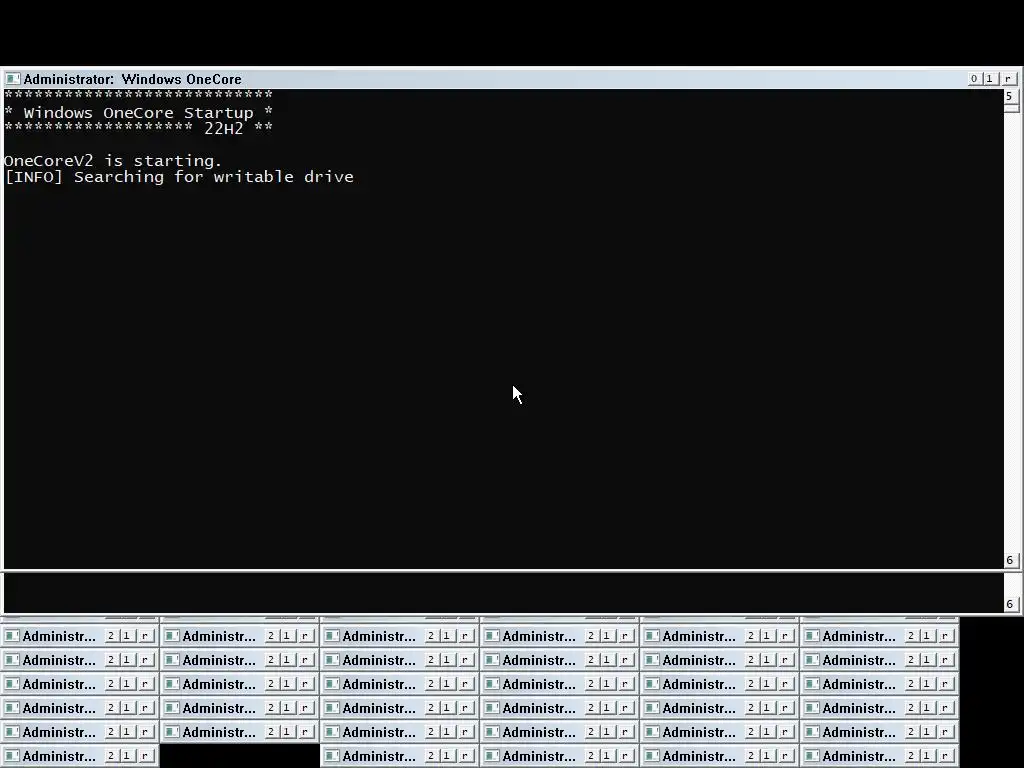Maximize the top-right minimized Administr... window with its '1' button

tap(927, 635)
